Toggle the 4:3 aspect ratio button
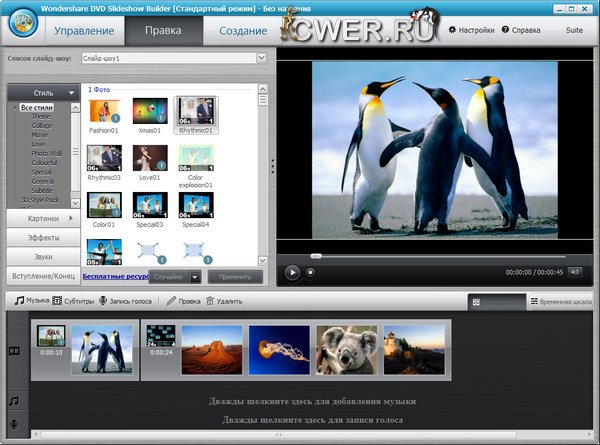Viewport: 600px width, 445px height. [x=576, y=271]
